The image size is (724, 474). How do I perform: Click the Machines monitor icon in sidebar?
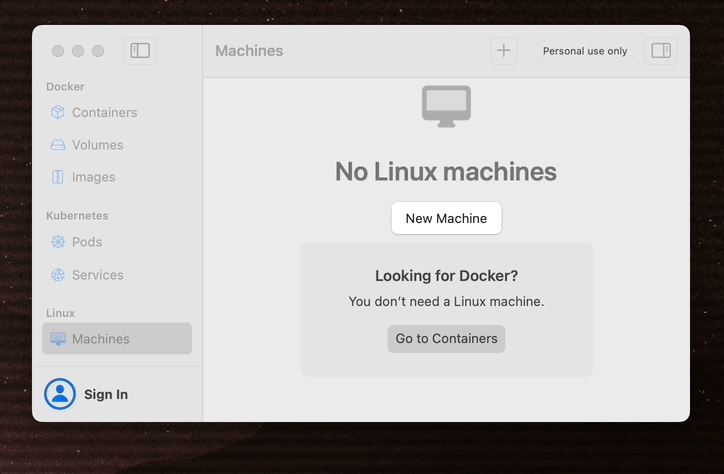(58, 339)
